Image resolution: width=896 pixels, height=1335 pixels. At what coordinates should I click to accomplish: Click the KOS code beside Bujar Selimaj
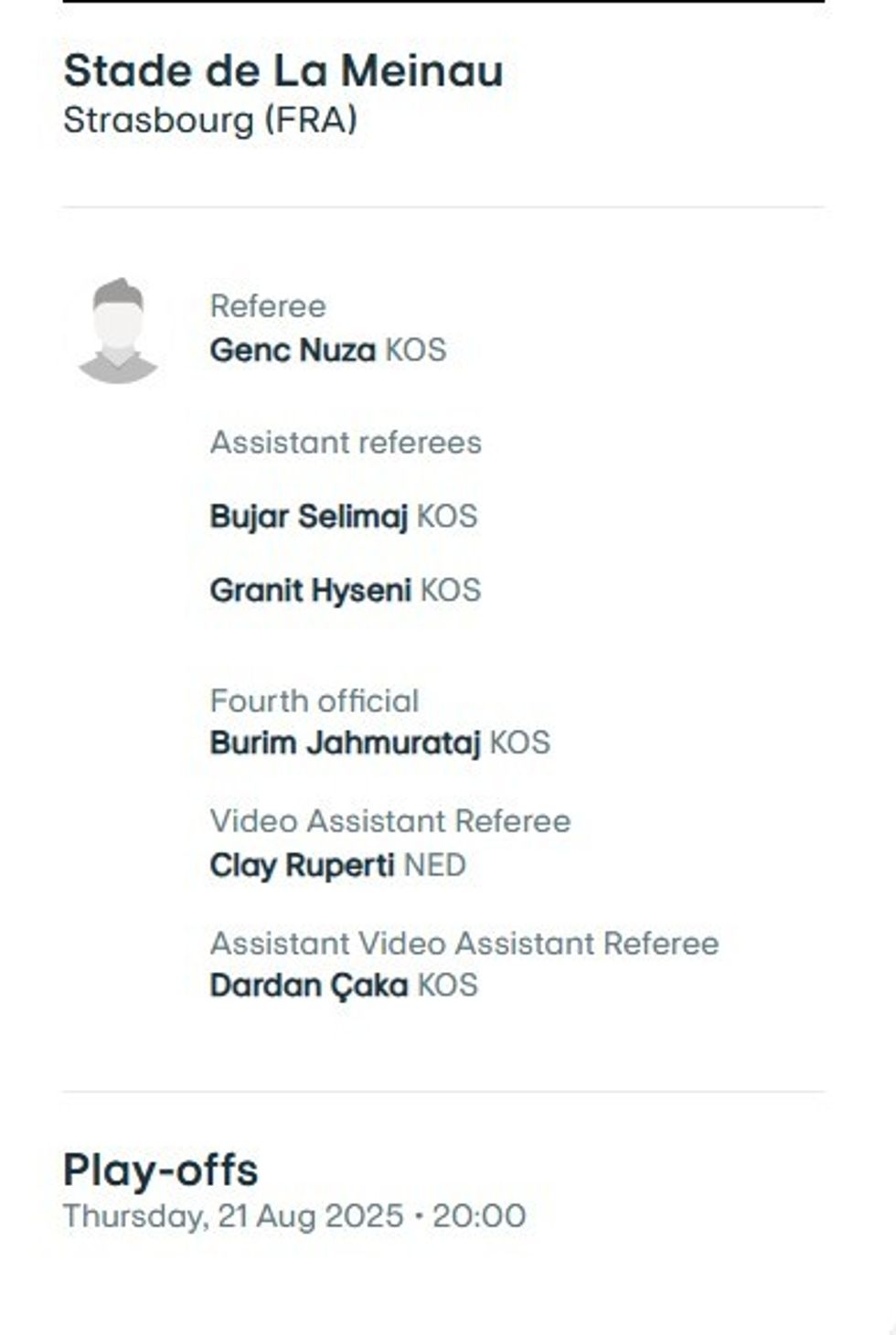447,517
